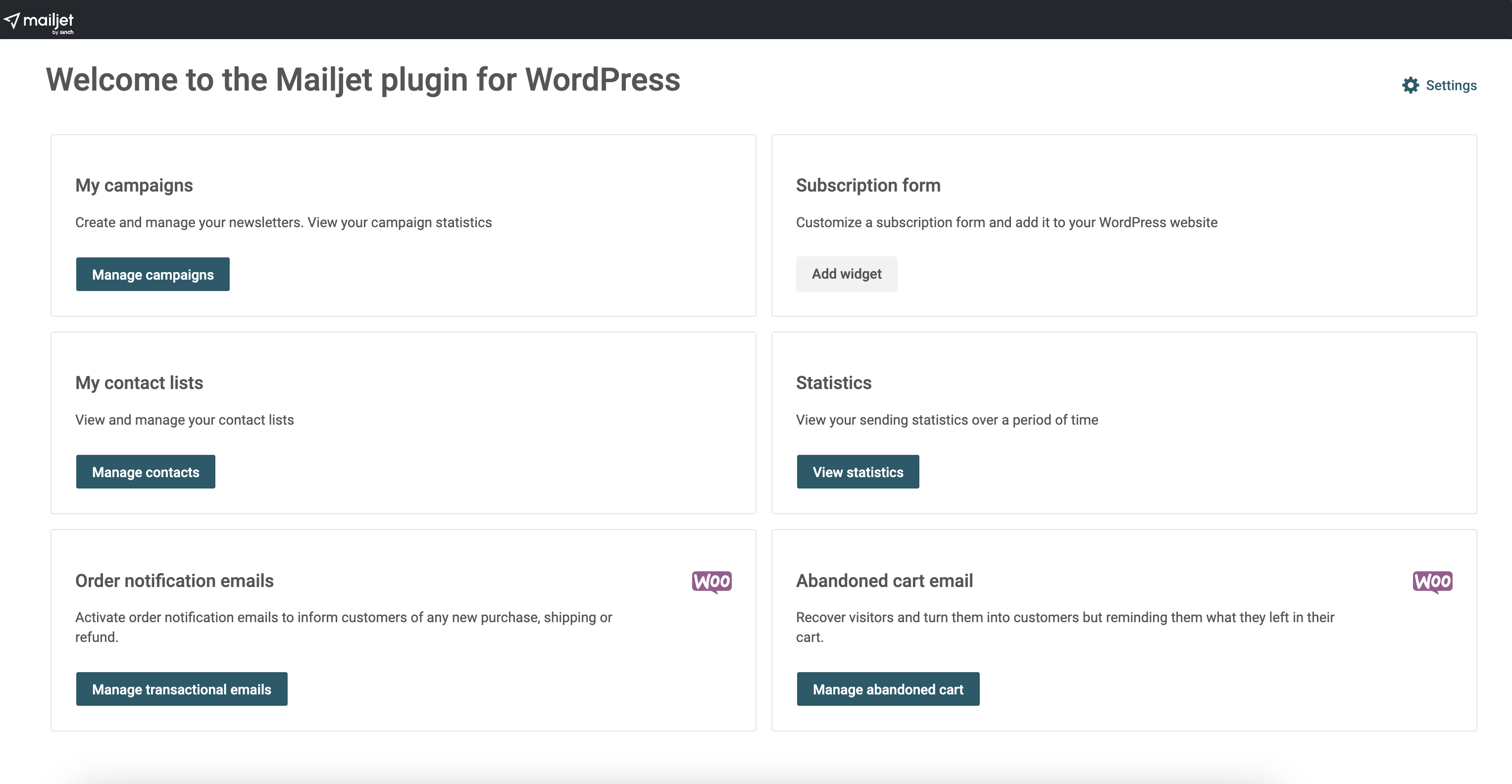Viewport: 1512px width, 784px height.
Task: Click the Subscription form heading
Action: [867, 186]
